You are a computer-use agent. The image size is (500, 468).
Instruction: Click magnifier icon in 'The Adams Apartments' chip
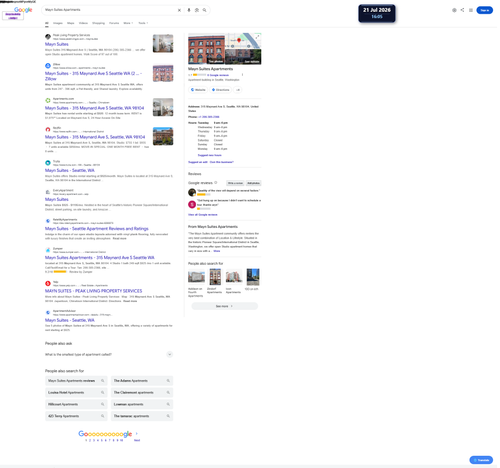coord(169,381)
